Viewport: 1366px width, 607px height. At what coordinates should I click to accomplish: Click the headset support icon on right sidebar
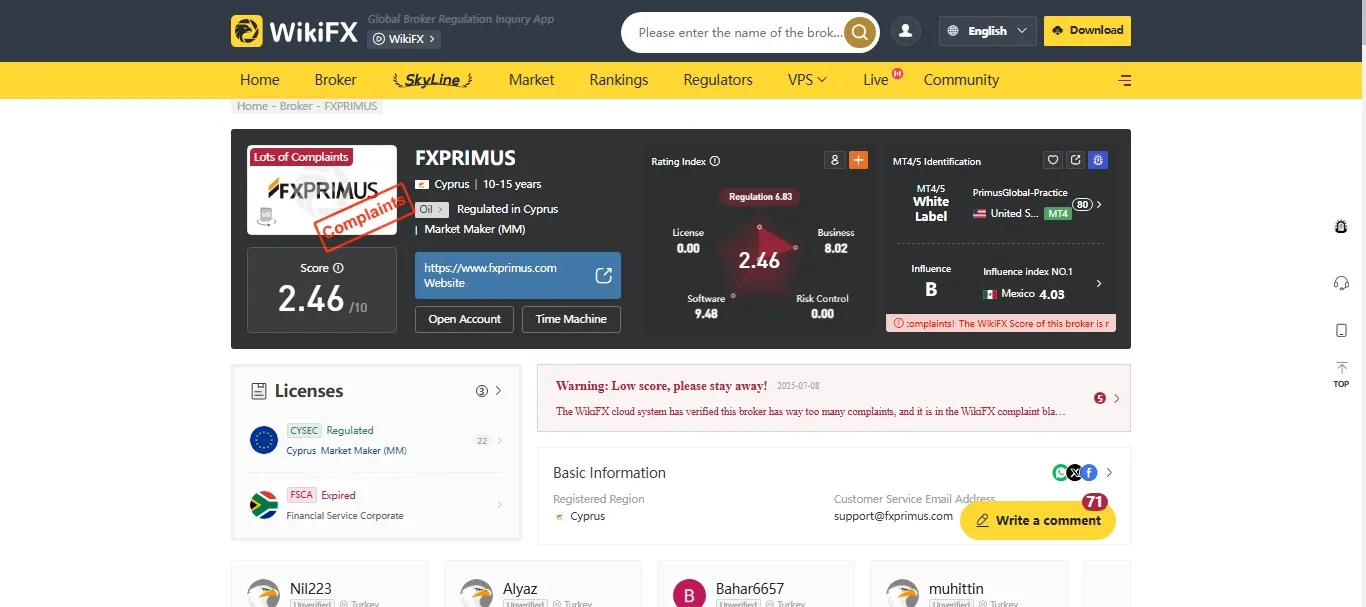click(1341, 283)
